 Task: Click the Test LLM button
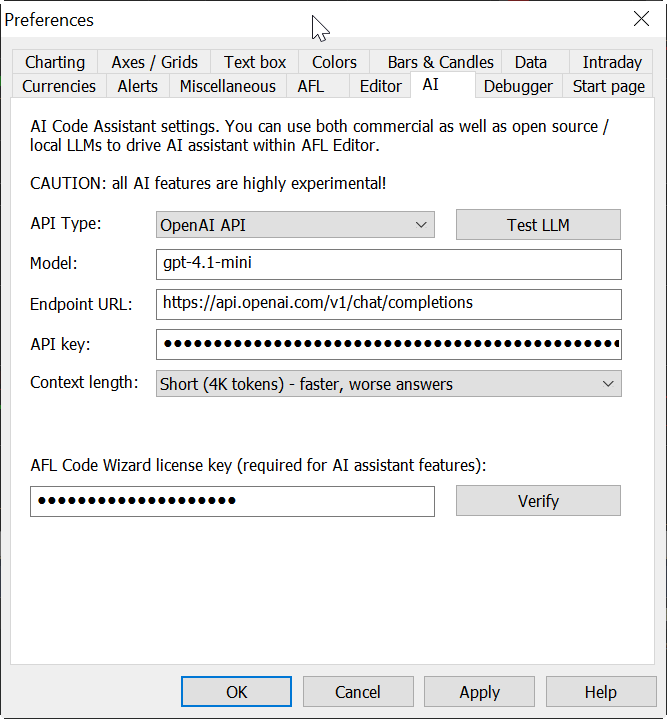[538, 225]
